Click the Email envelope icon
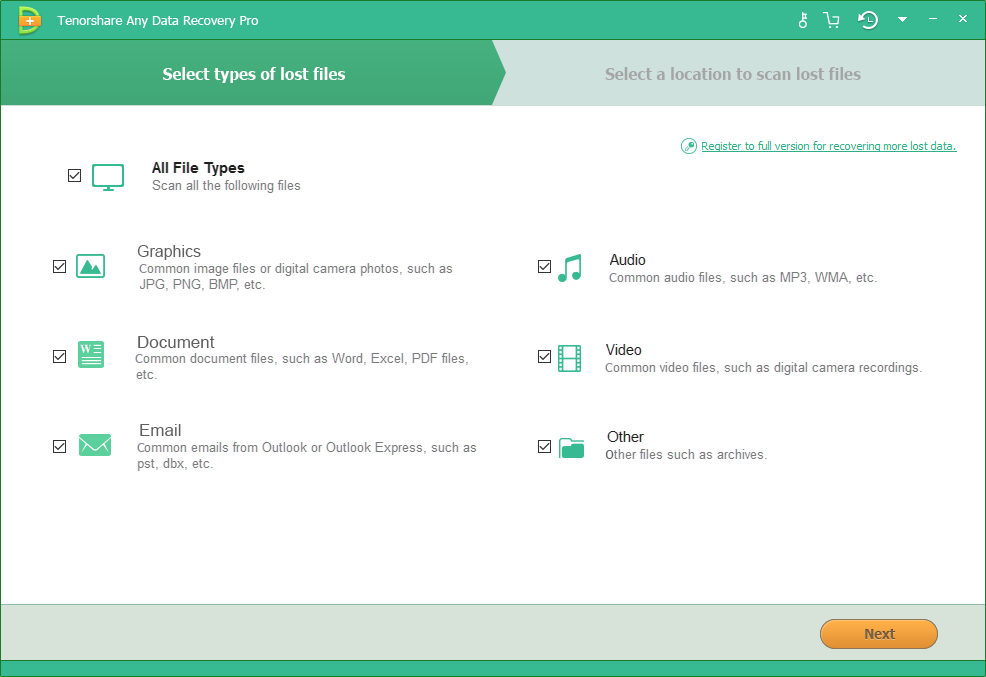This screenshot has height=677, width=986. tap(95, 444)
